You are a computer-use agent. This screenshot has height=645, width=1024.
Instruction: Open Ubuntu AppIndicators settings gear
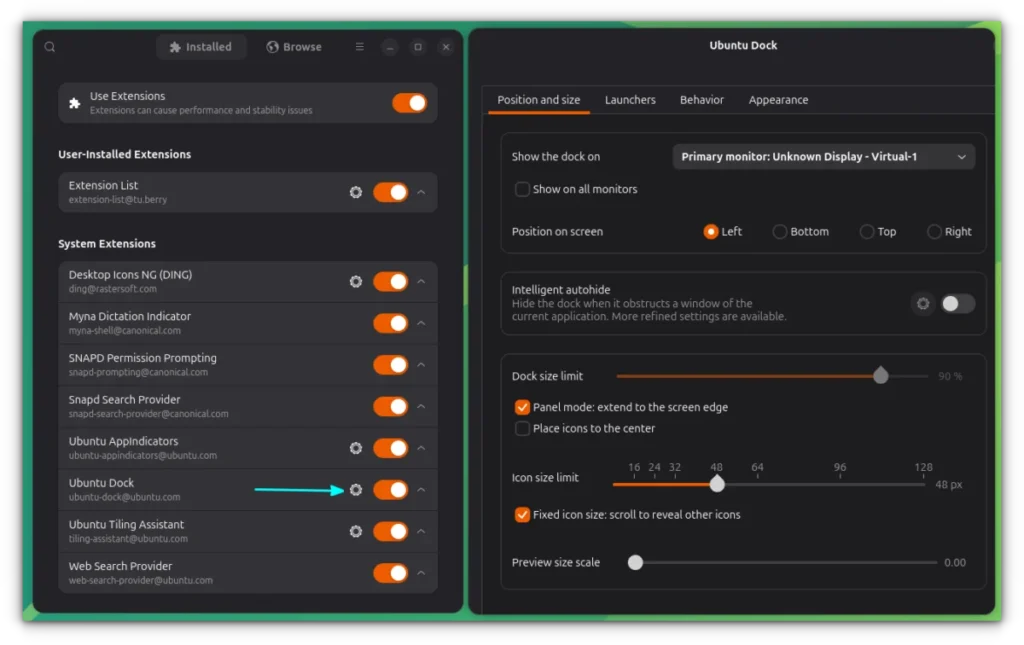[356, 448]
